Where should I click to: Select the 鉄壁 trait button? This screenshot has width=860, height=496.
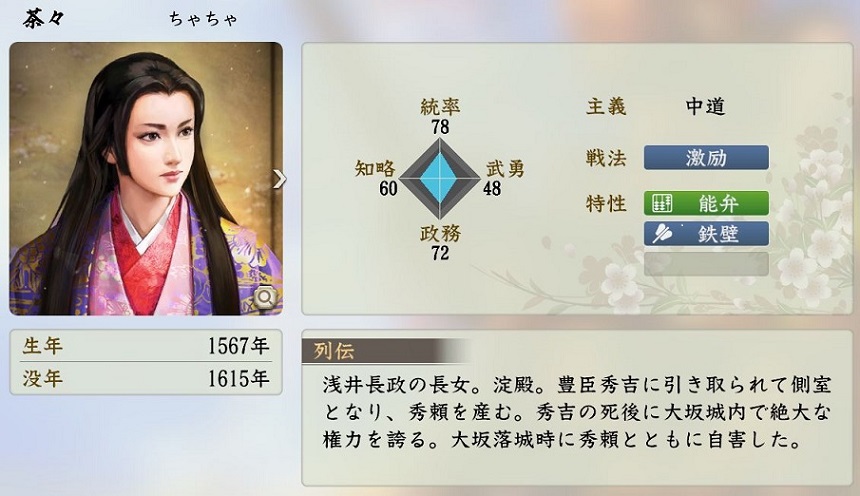[706, 234]
